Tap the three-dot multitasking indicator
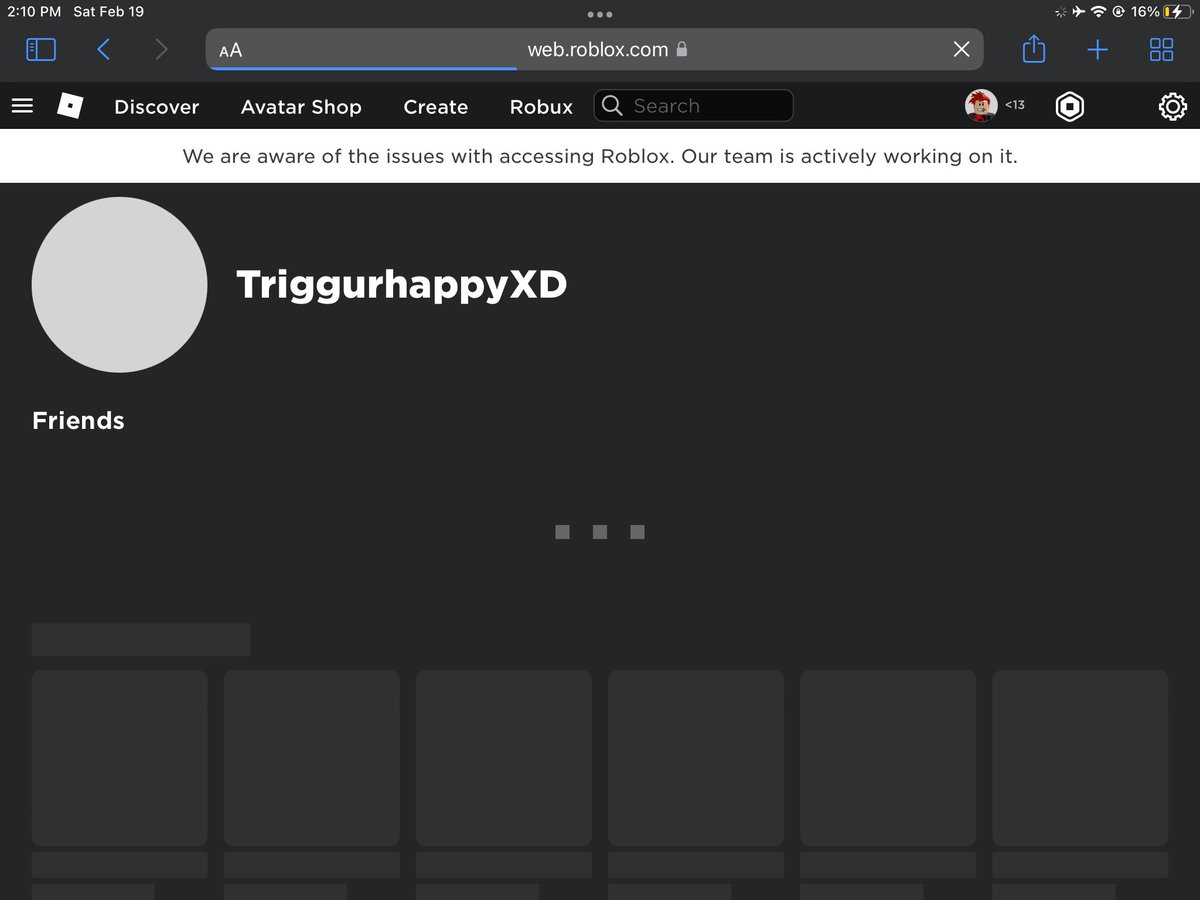Screen dimensions: 1200x900 click(x=600, y=14)
